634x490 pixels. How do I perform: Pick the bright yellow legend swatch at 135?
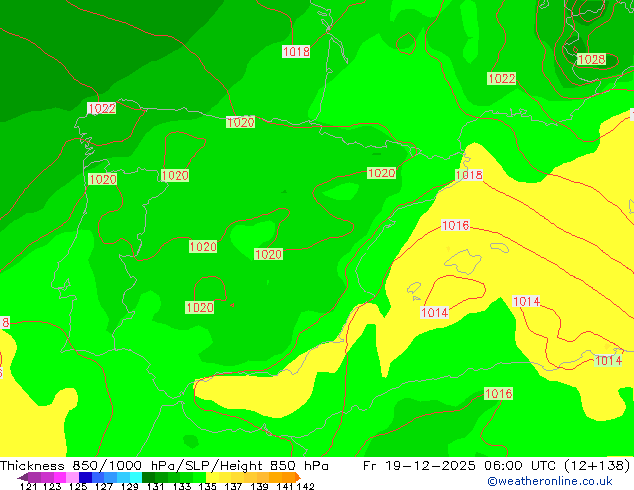point(212,477)
